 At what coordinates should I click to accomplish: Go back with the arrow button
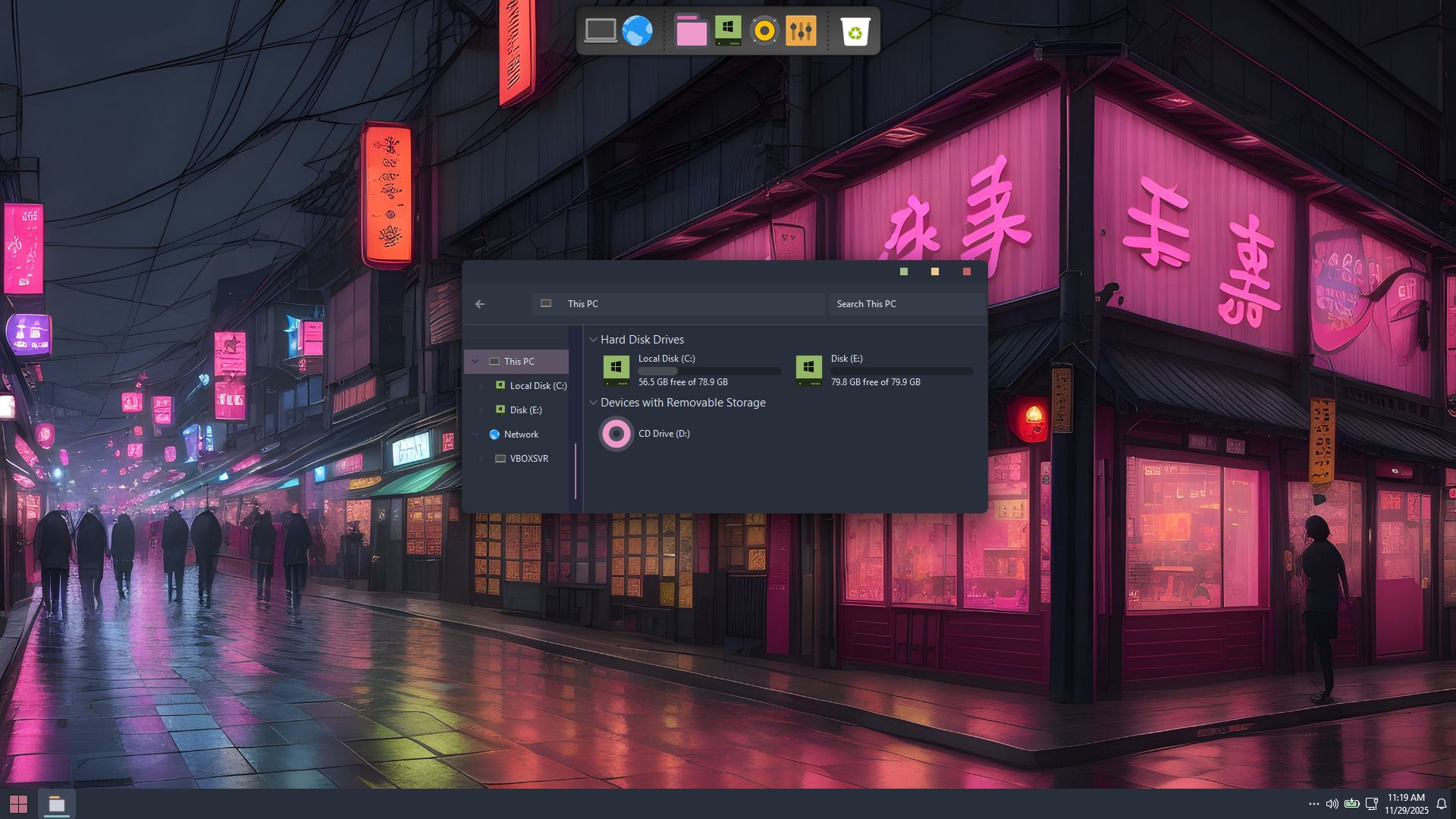(480, 304)
